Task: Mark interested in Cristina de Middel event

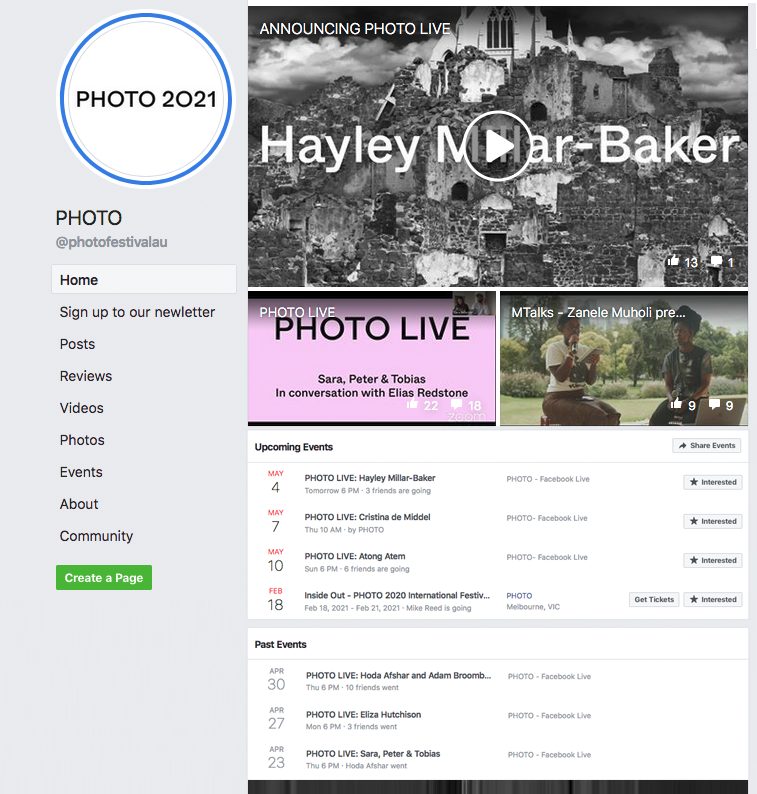Action: [713, 521]
